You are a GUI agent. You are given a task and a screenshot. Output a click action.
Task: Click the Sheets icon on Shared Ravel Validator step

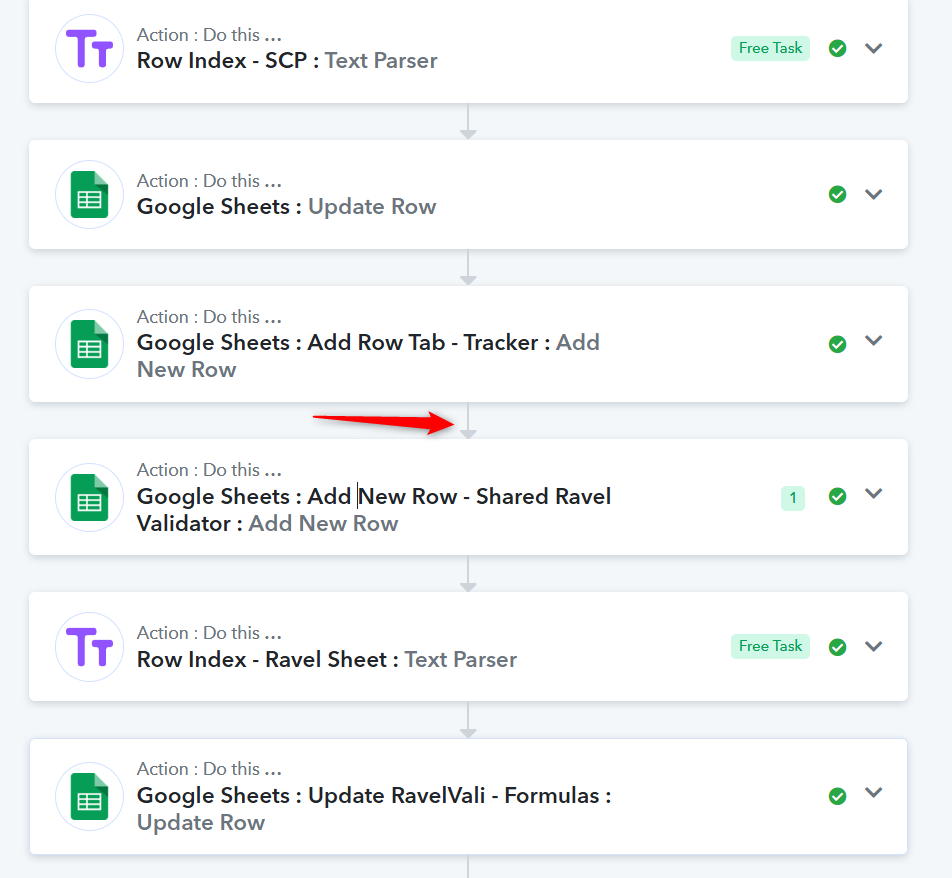click(x=89, y=497)
